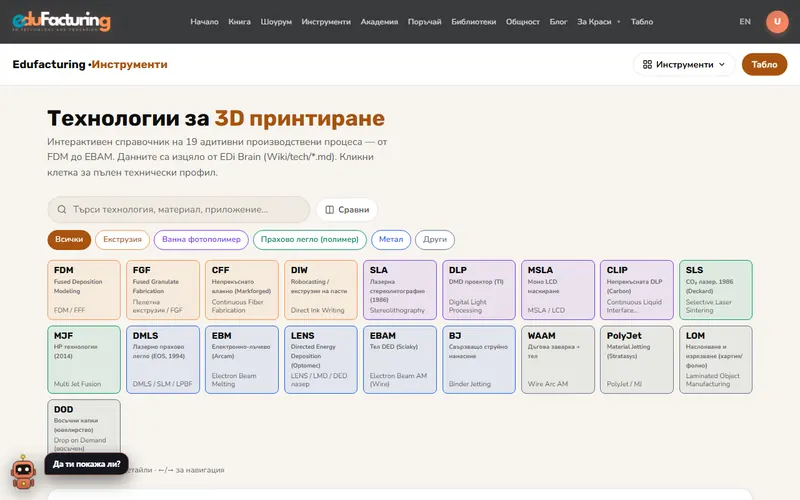Open Поръчай page

click(424, 22)
